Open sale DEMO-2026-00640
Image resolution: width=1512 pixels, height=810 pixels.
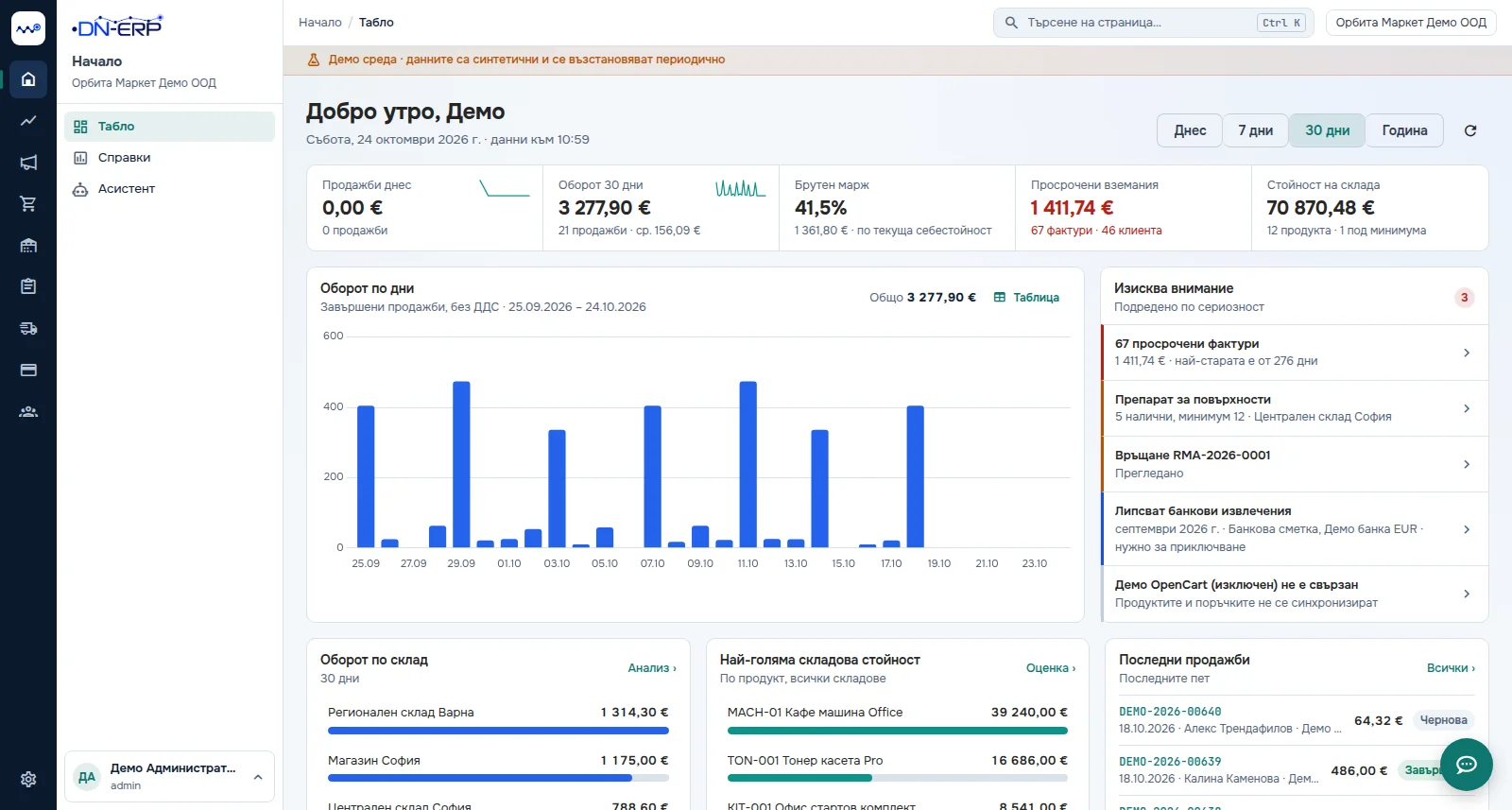pos(1170,712)
